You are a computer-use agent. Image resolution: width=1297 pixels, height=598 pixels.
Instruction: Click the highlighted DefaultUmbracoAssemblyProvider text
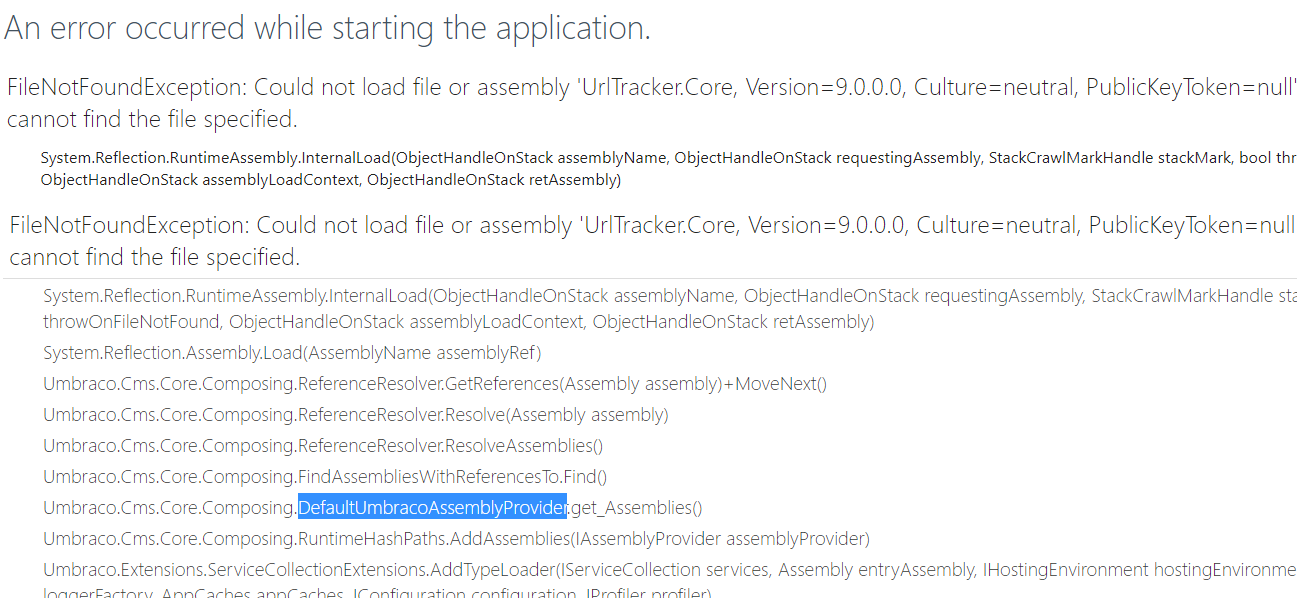(433, 508)
